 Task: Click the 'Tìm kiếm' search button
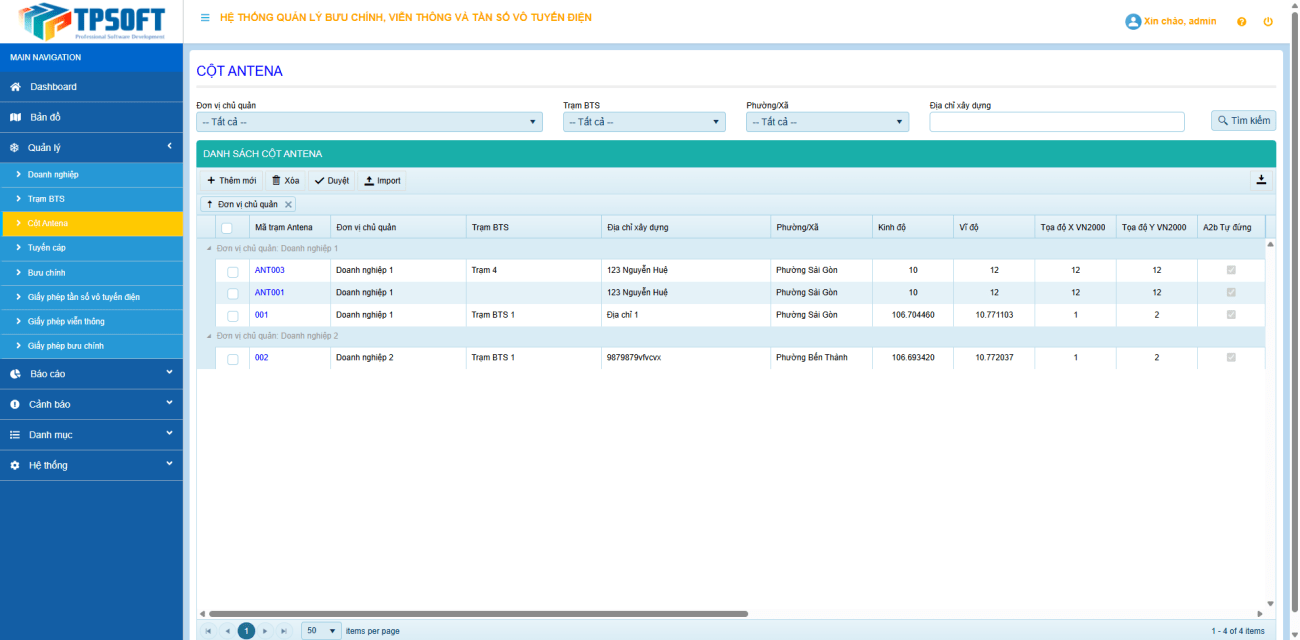[x=1243, y=121]
